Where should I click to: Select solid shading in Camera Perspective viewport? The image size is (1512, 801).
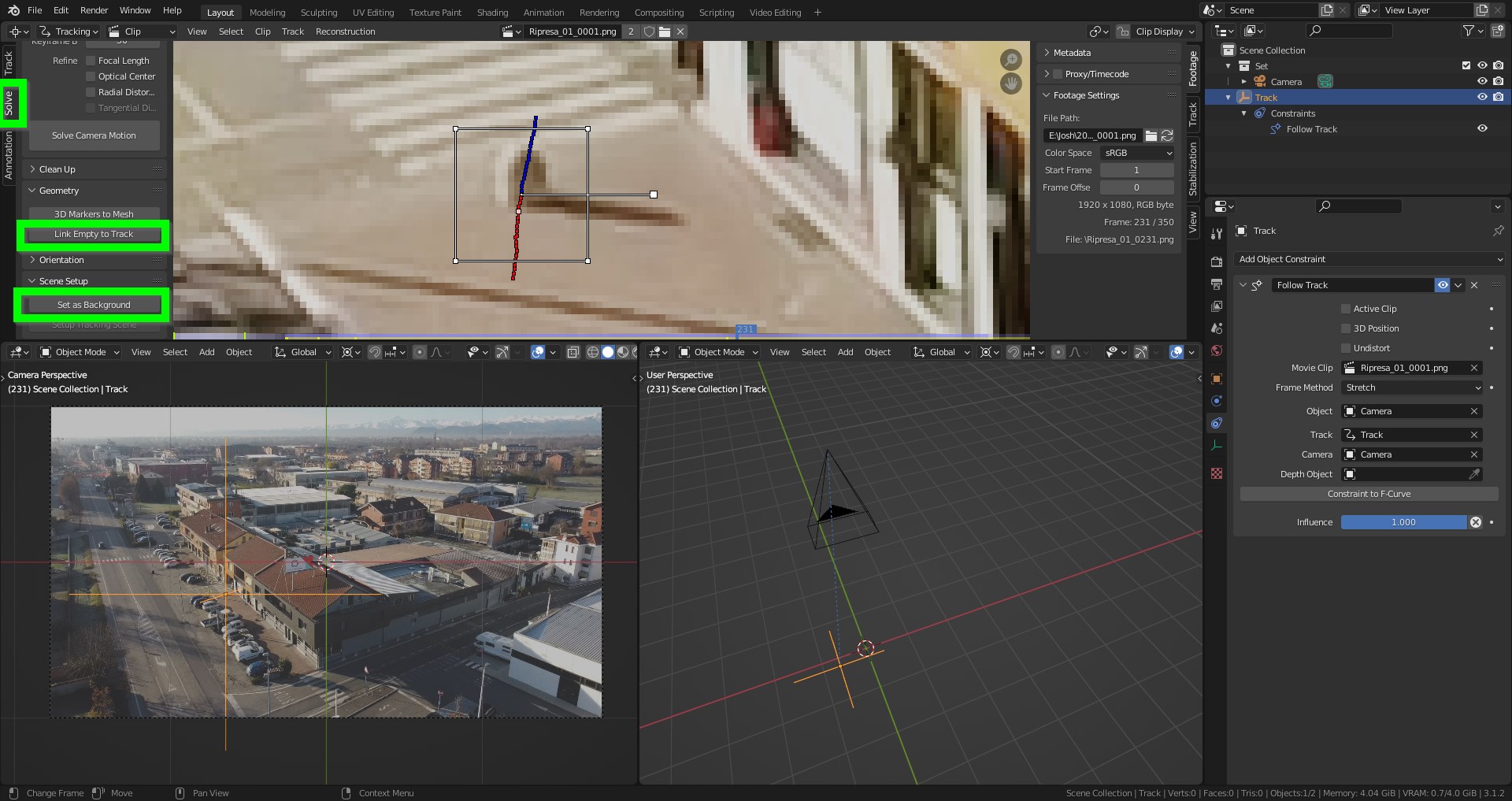pos(608,352)
